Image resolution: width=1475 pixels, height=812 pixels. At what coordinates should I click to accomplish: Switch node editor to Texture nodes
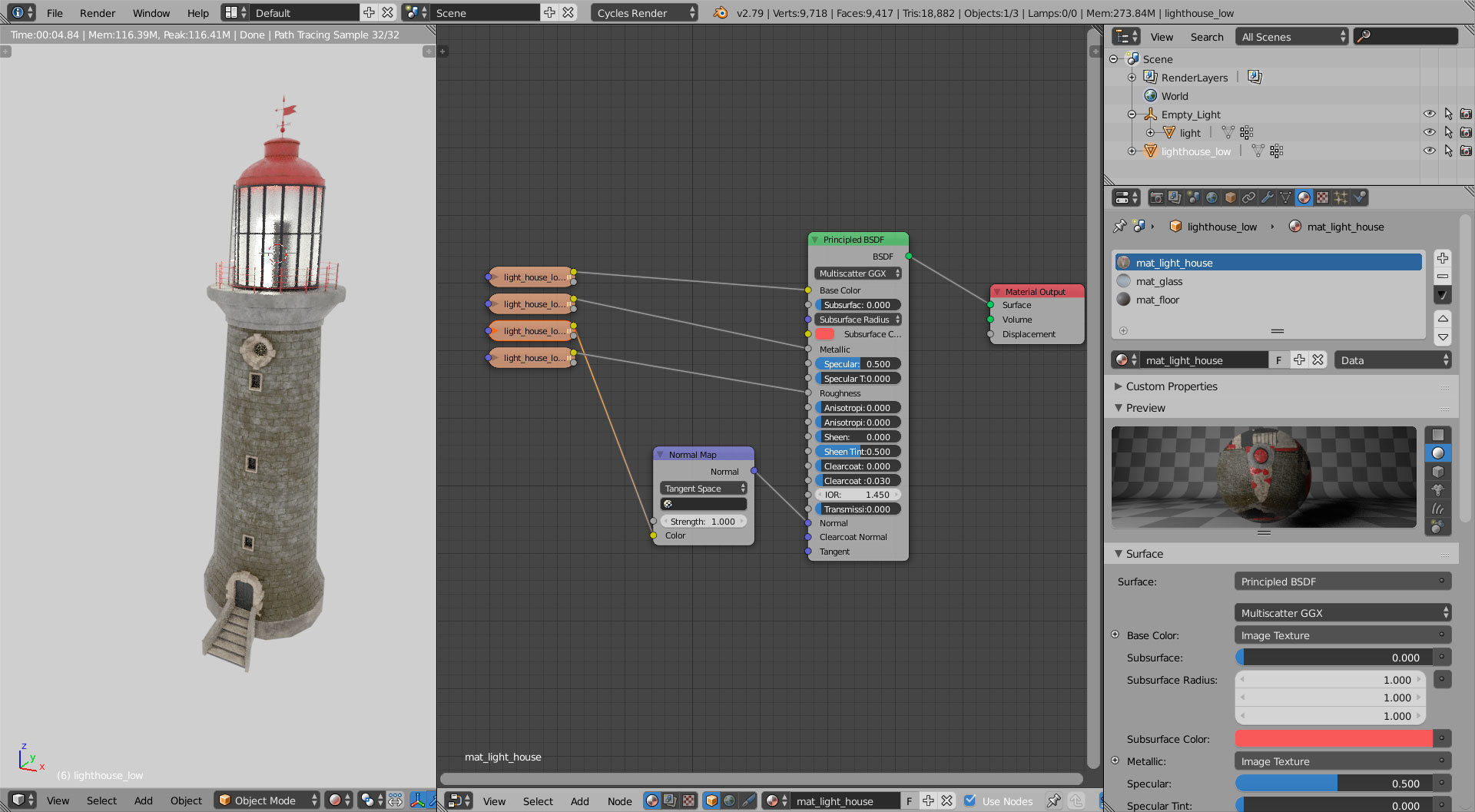coord(689,800)
